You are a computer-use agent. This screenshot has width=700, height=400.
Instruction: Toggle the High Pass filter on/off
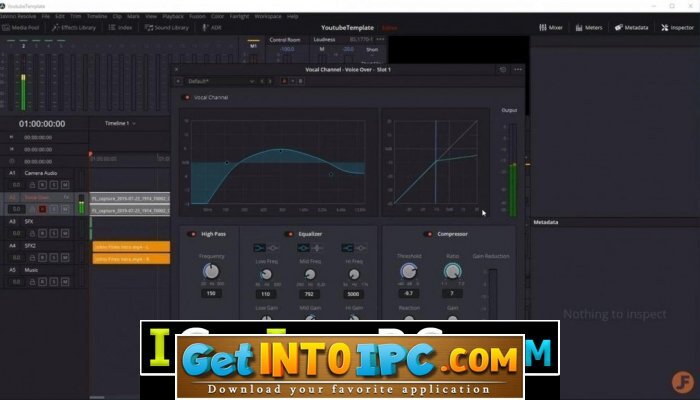(x=192, y=234)
